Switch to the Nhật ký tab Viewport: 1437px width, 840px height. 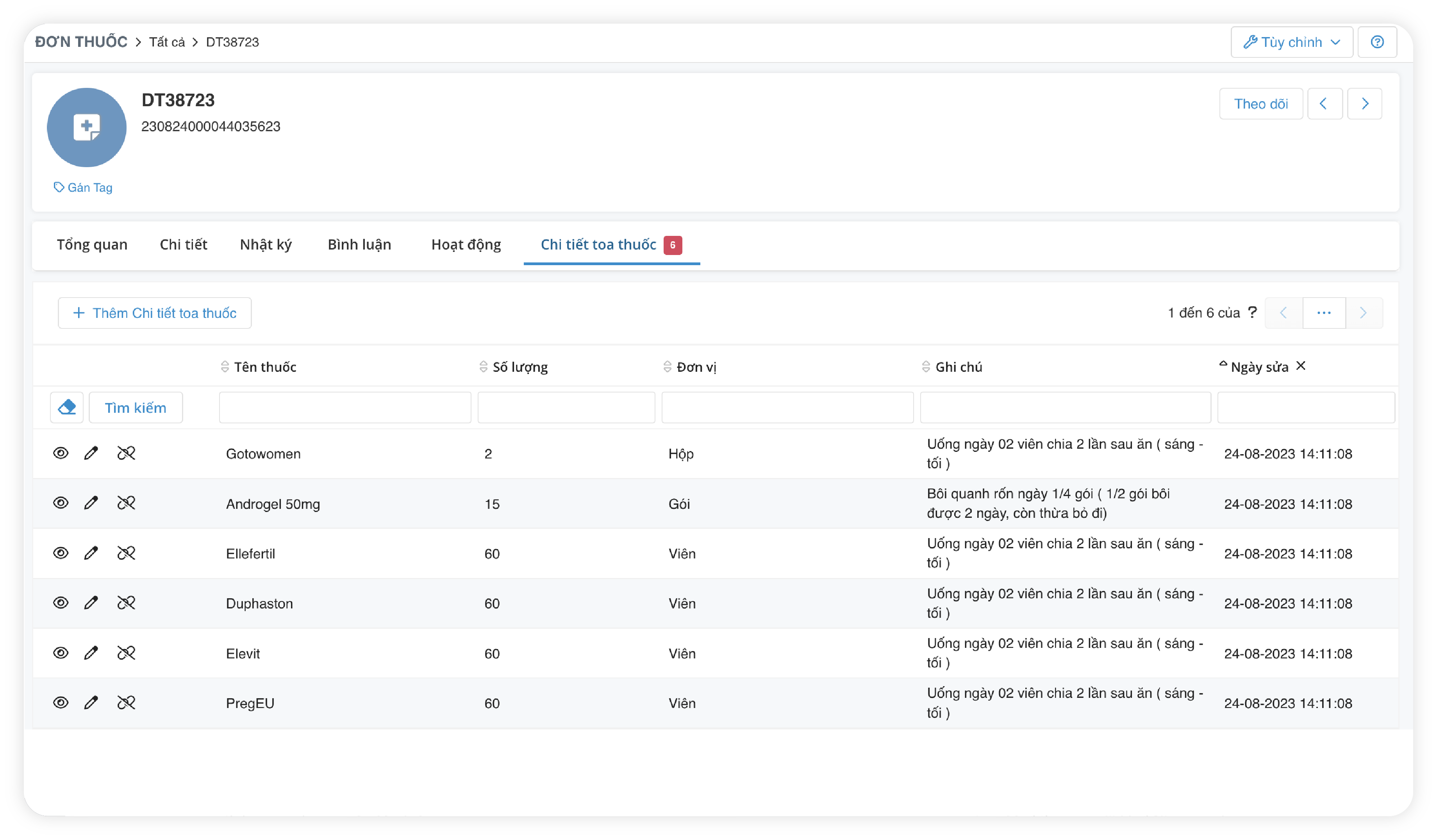coord(266,244)
